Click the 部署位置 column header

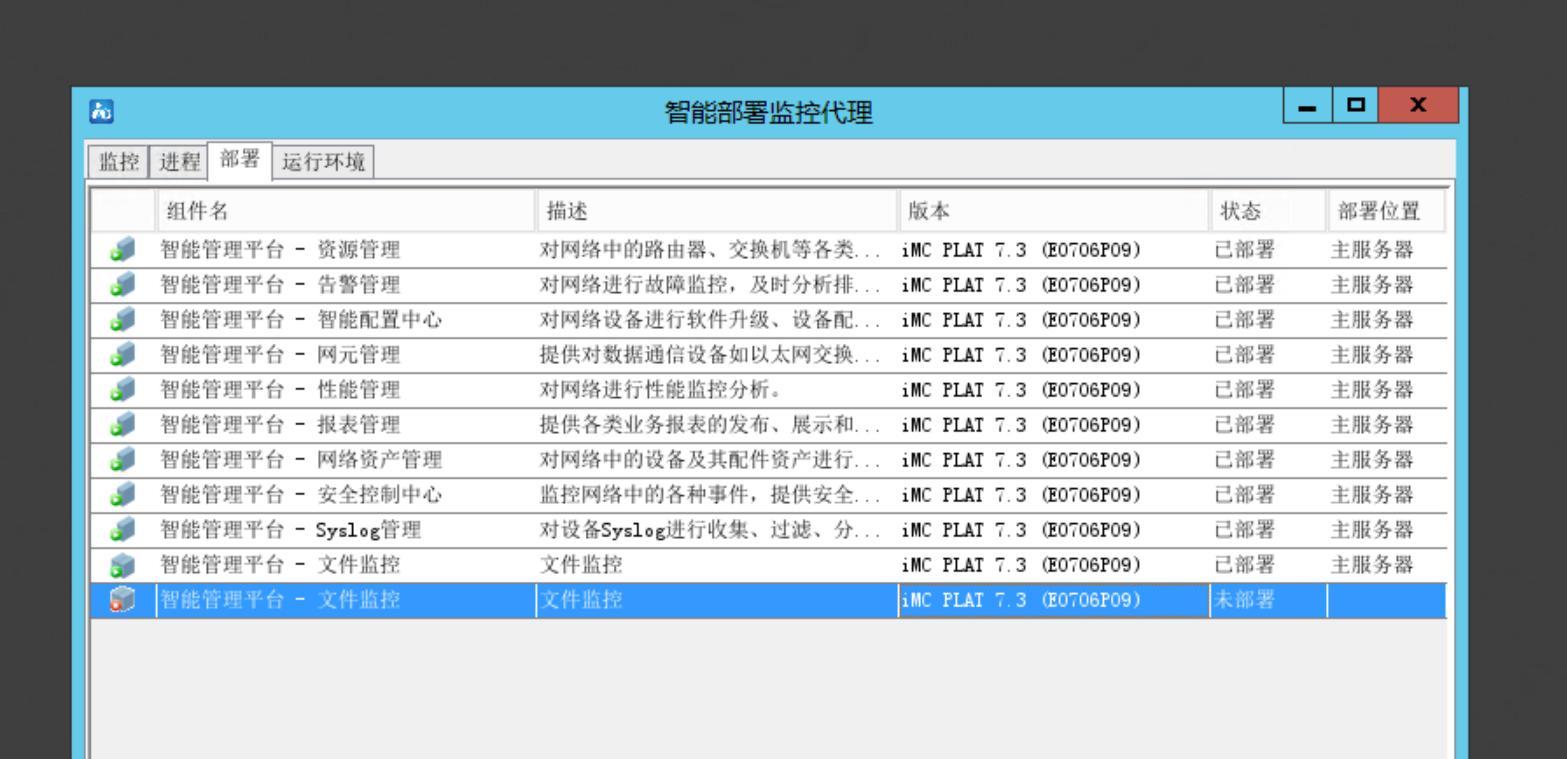[x=1386, y=211]
